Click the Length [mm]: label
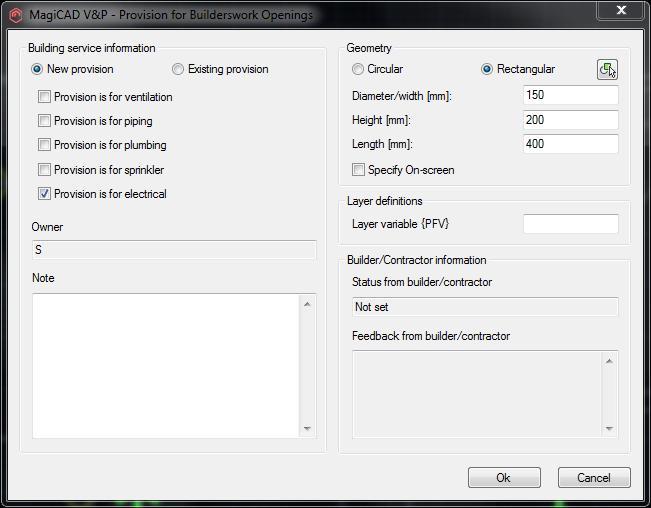Image resolution: width=651 pixels, height=508 pixels. click(382, 144)
